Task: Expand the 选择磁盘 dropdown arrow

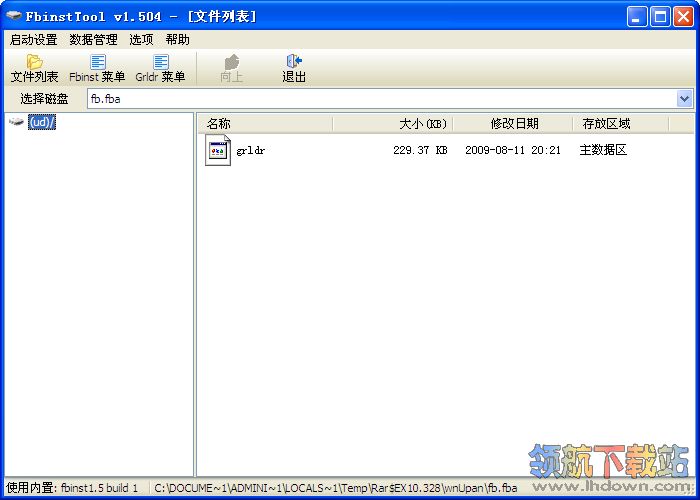Action: coord(684,99)
